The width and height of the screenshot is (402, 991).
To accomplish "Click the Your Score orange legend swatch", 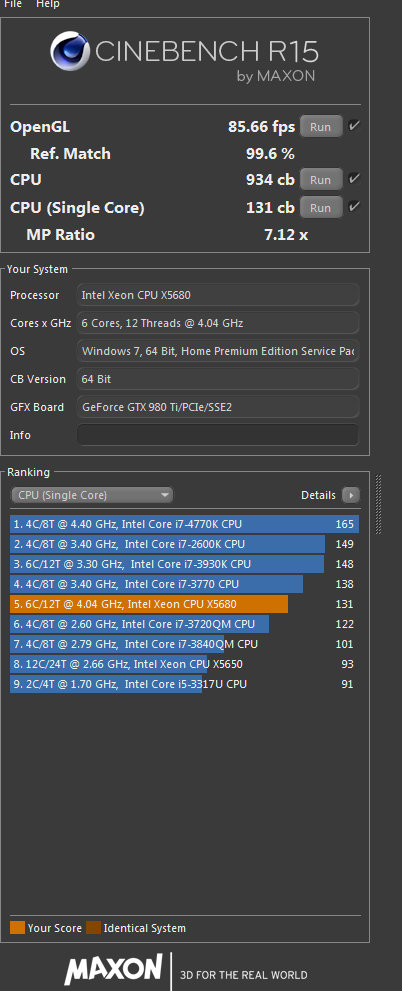I will [x=18, y=928].
